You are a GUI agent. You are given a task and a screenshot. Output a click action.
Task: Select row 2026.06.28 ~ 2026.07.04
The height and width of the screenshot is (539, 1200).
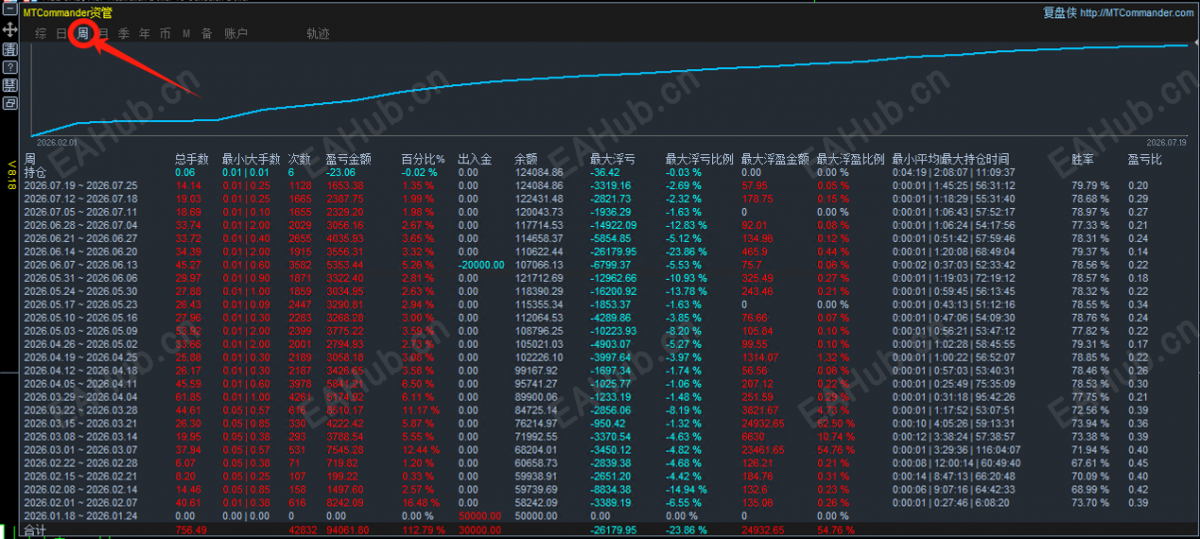point(81,226)
